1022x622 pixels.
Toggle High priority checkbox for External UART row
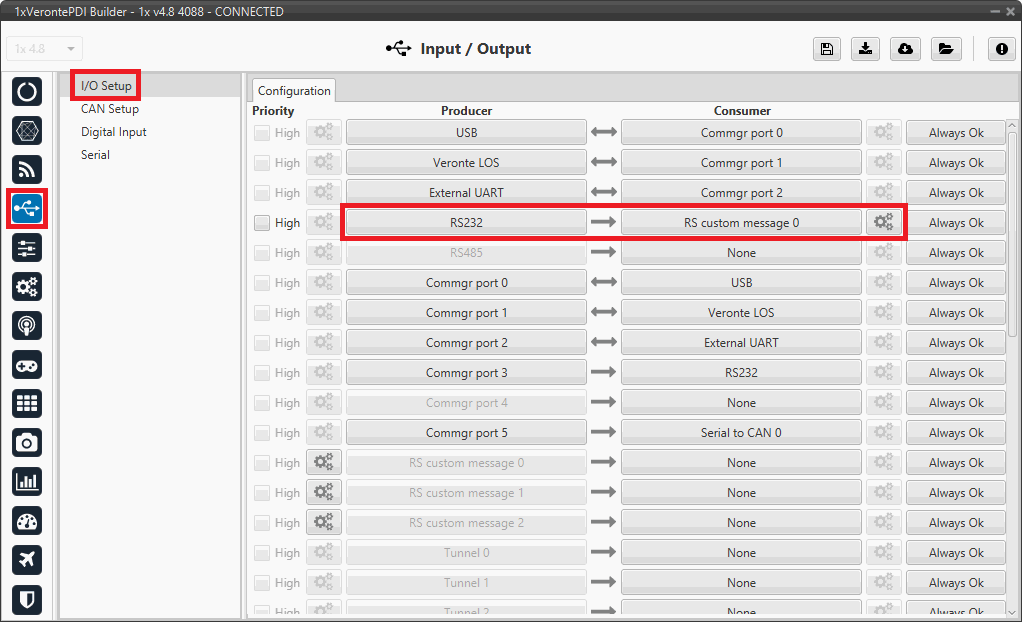262,193
